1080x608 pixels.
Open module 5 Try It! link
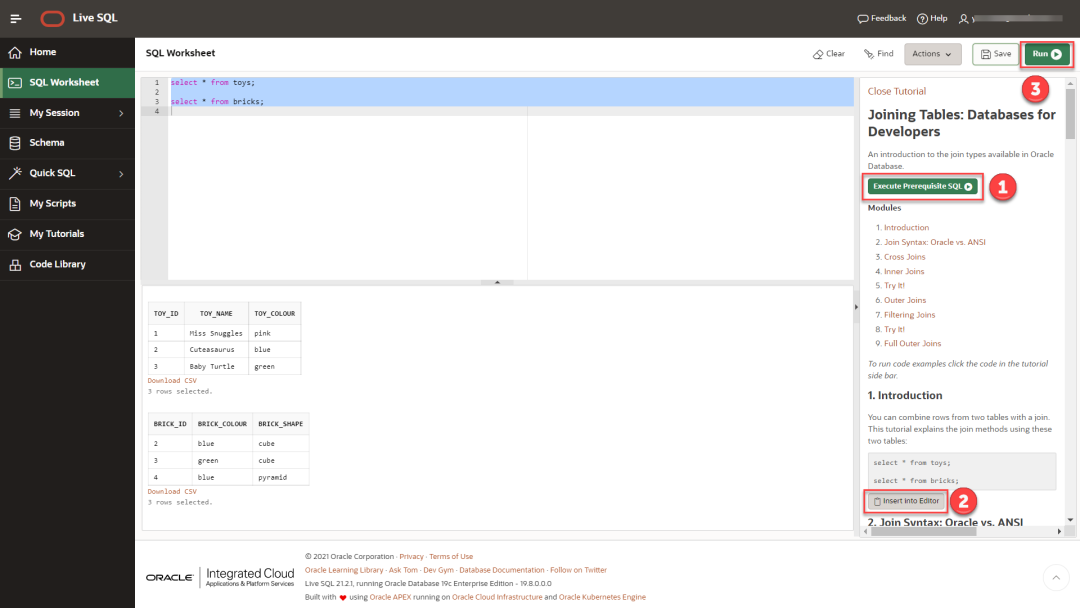tap(894, 286)
